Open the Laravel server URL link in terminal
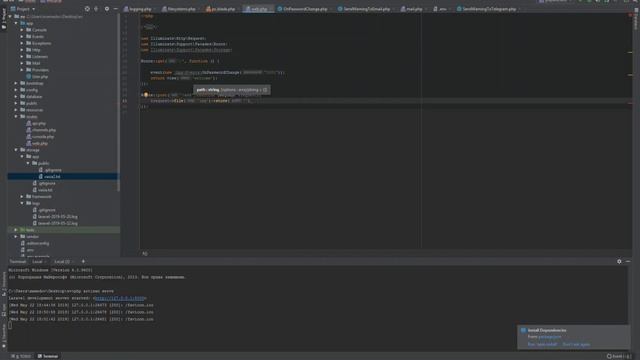 coord(120,298)
